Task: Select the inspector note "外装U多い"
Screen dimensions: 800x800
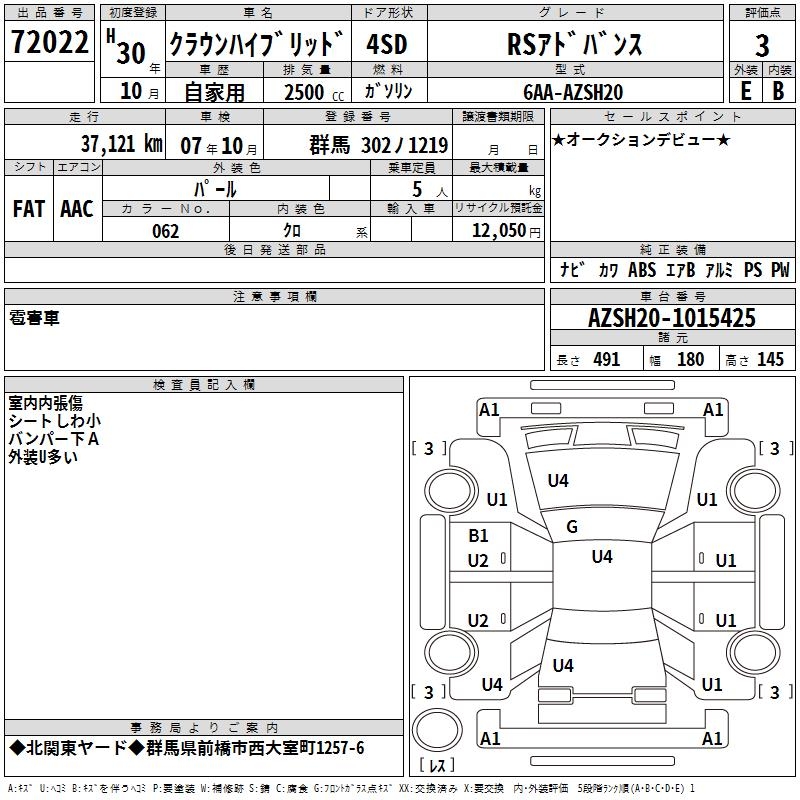Action: point(43,457)
